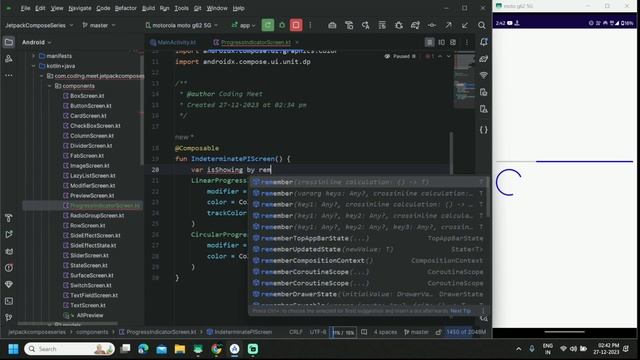Expand the manifests folder
Image resolution: width=640 pixels, height=360 pixels.
(33, 56)
